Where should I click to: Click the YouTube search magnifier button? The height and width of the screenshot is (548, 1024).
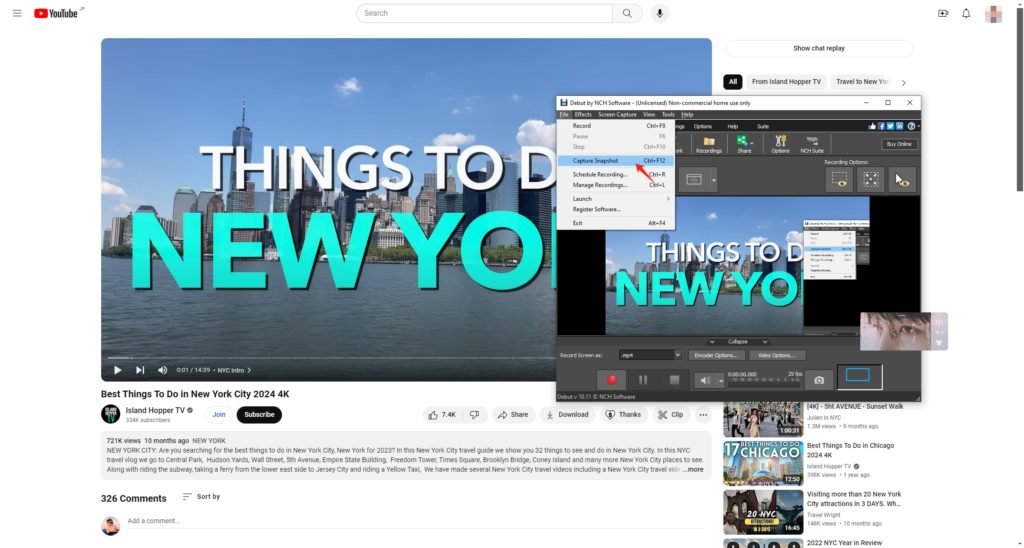[x=627, y=13]
